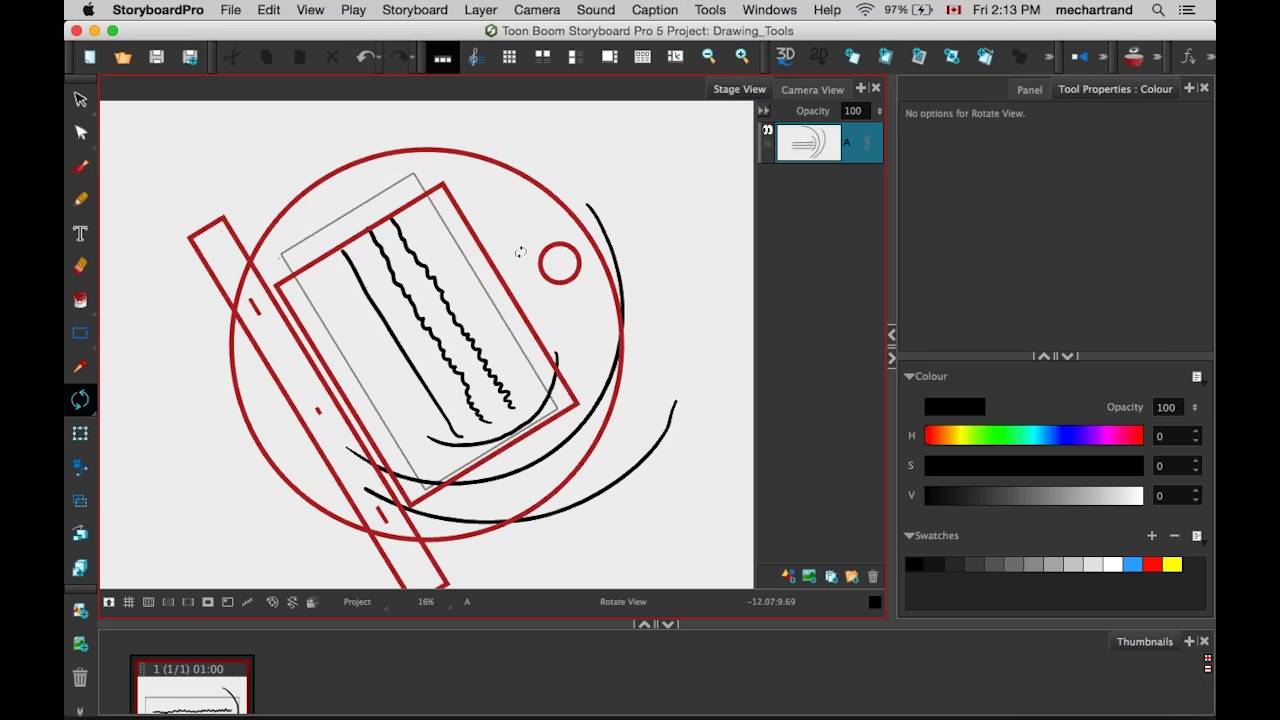
Task: Click the Hue rainbow slider
Action: click(x=1033, y=435)
